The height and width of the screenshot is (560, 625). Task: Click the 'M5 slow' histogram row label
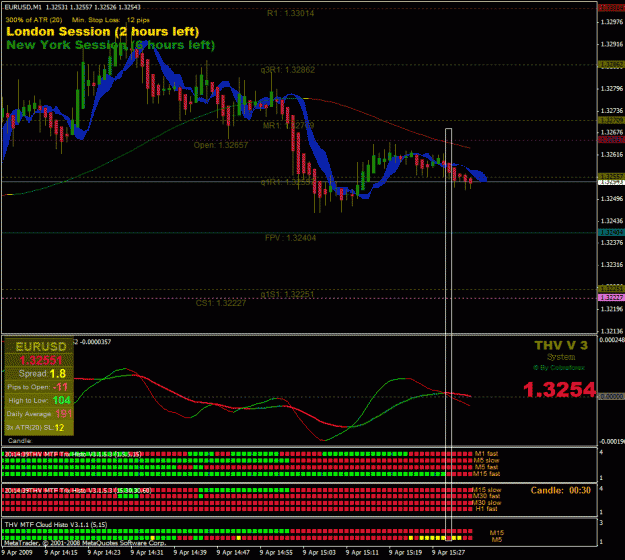pyautogui.click(x=486, y=460)
